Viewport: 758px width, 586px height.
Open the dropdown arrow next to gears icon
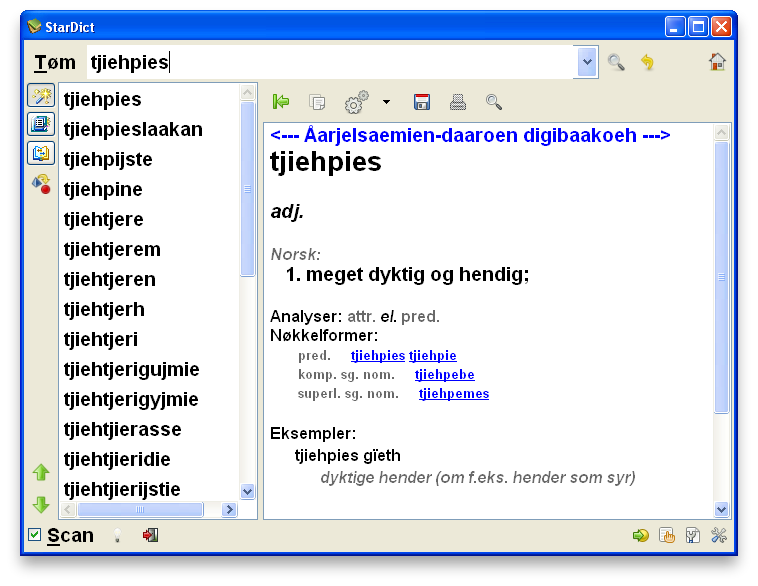[x=386, y=102]
